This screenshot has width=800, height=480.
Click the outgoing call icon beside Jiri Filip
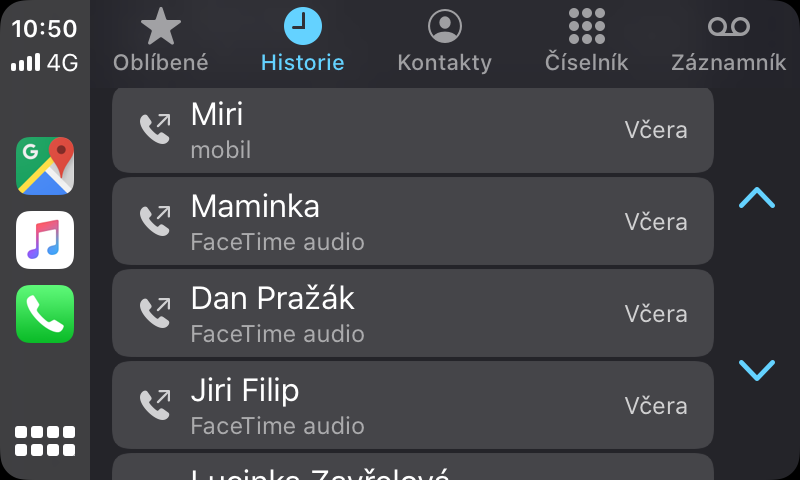(155, 405)
